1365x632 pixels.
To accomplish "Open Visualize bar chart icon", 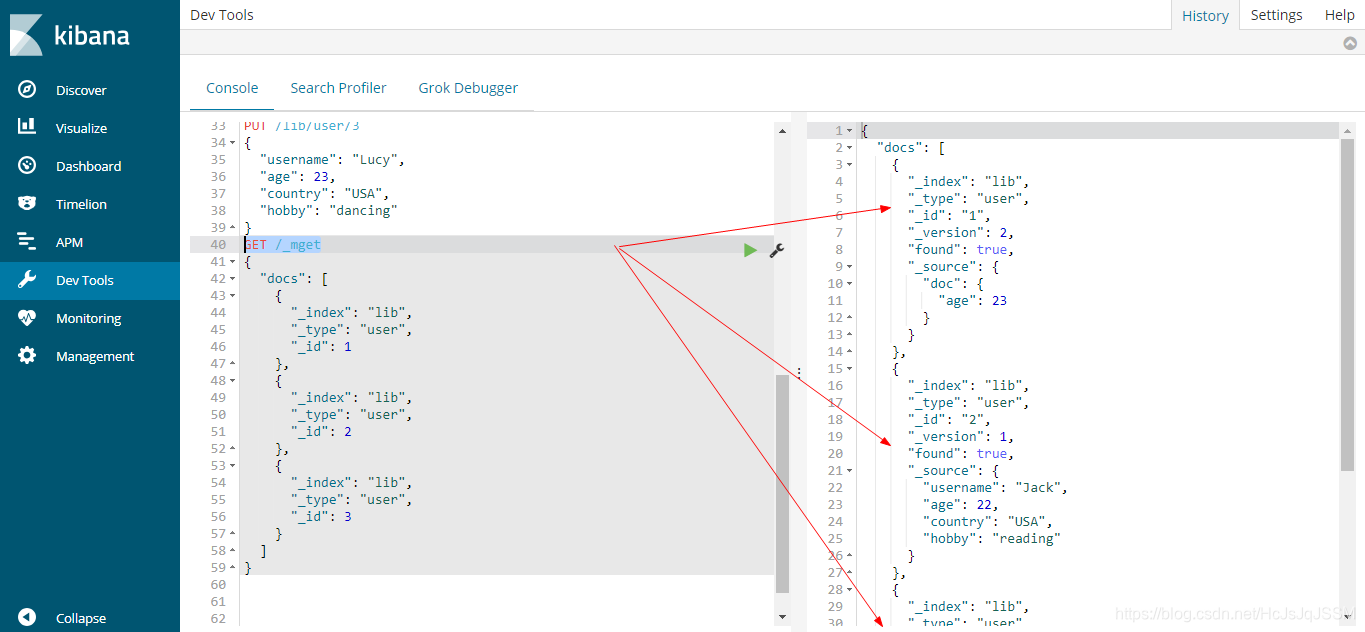I will (x=27, y=127).
